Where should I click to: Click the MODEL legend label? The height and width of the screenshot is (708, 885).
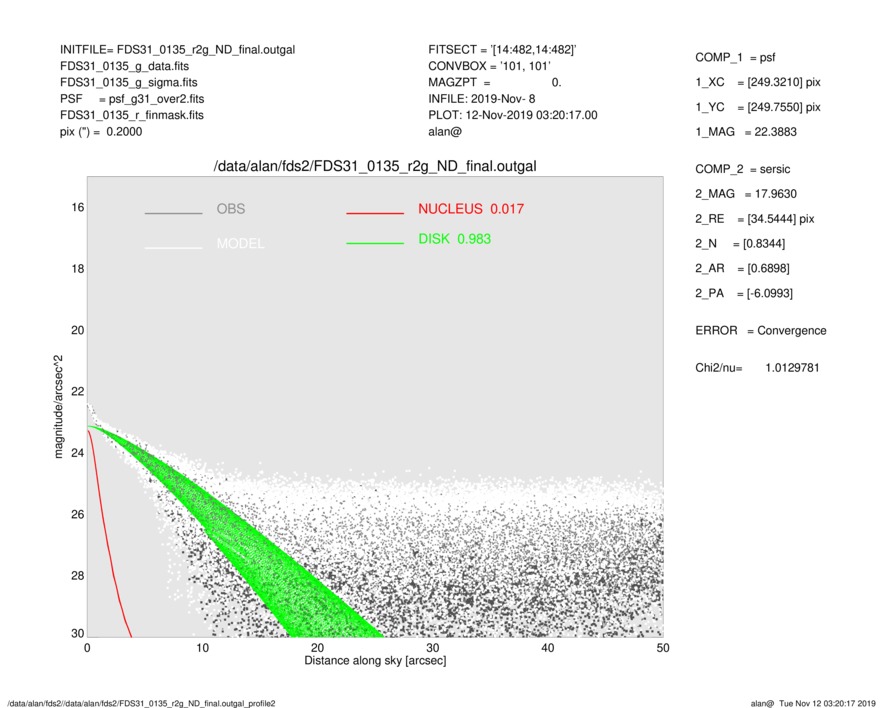[240, 244]
